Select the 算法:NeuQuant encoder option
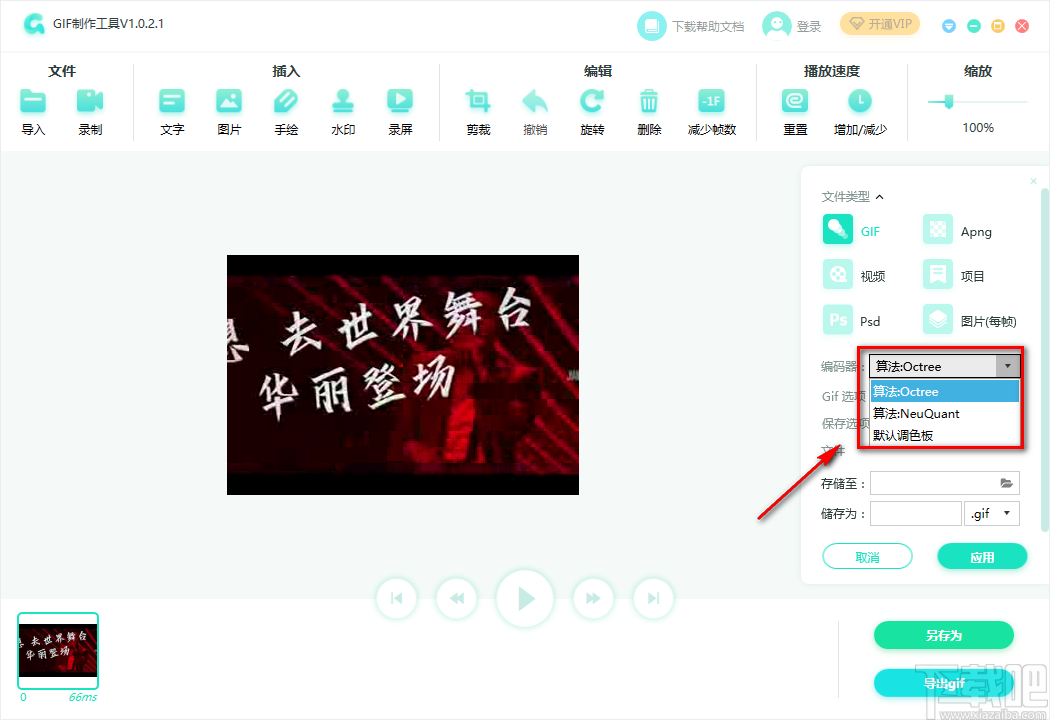1050x720 pixels. 917,413
